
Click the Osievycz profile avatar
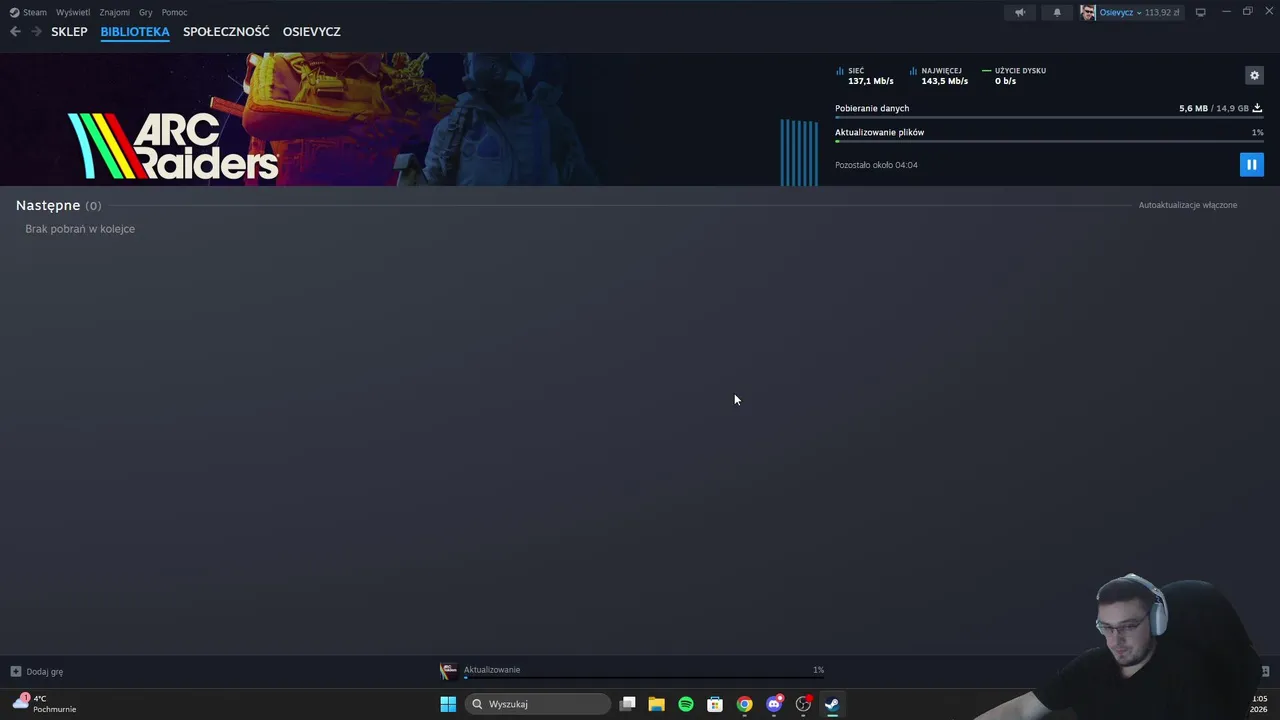point(1088,13)
